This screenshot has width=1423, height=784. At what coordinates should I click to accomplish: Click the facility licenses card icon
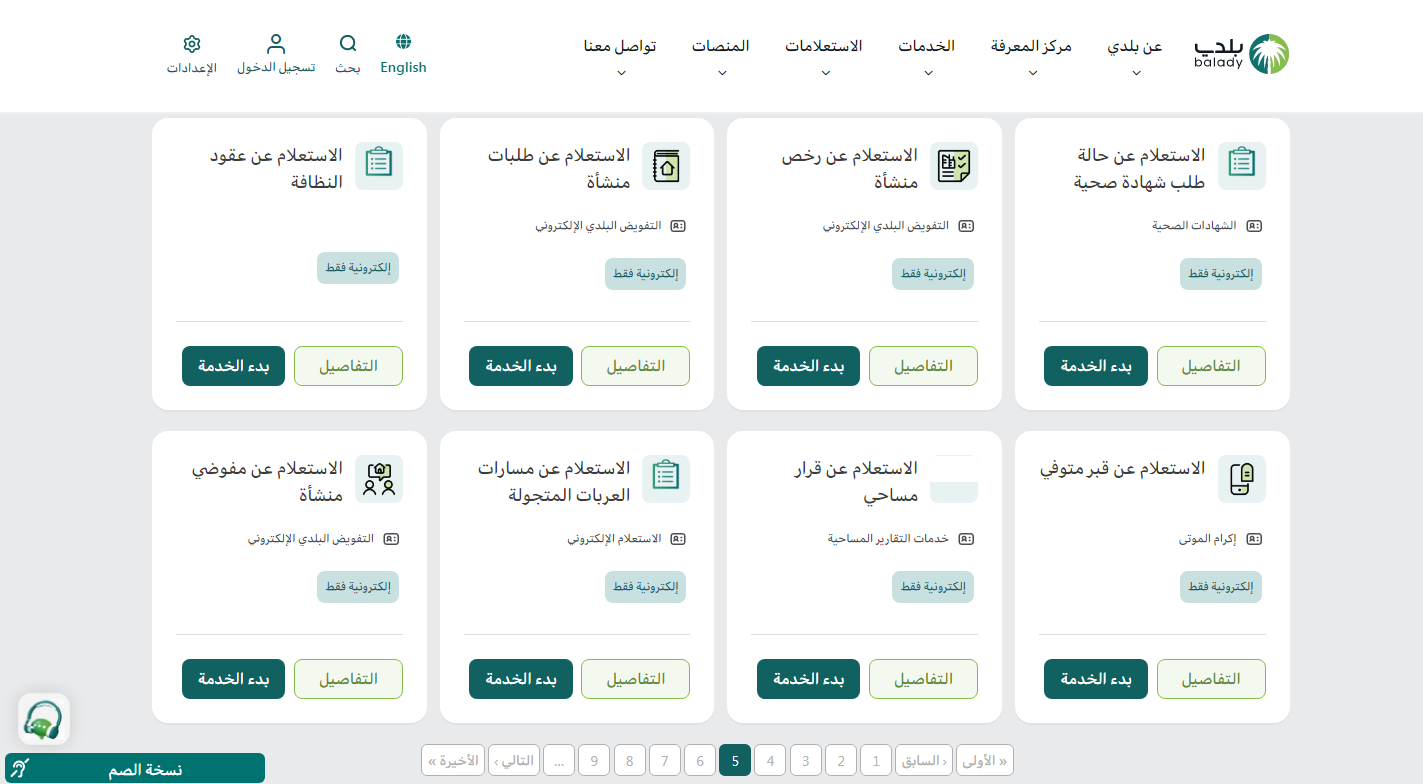[954, 165]
